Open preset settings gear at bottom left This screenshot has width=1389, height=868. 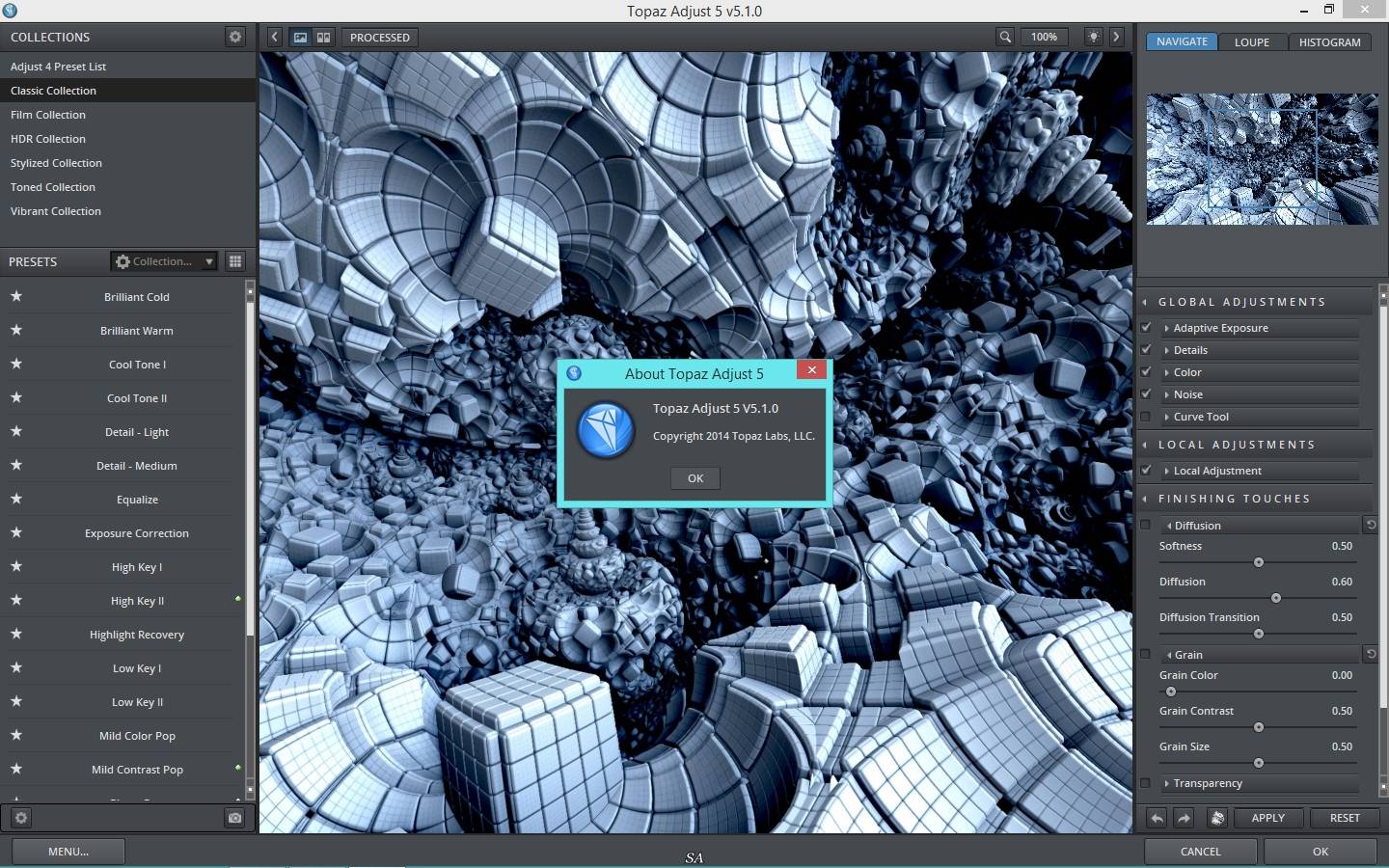(x=21, y=818)
